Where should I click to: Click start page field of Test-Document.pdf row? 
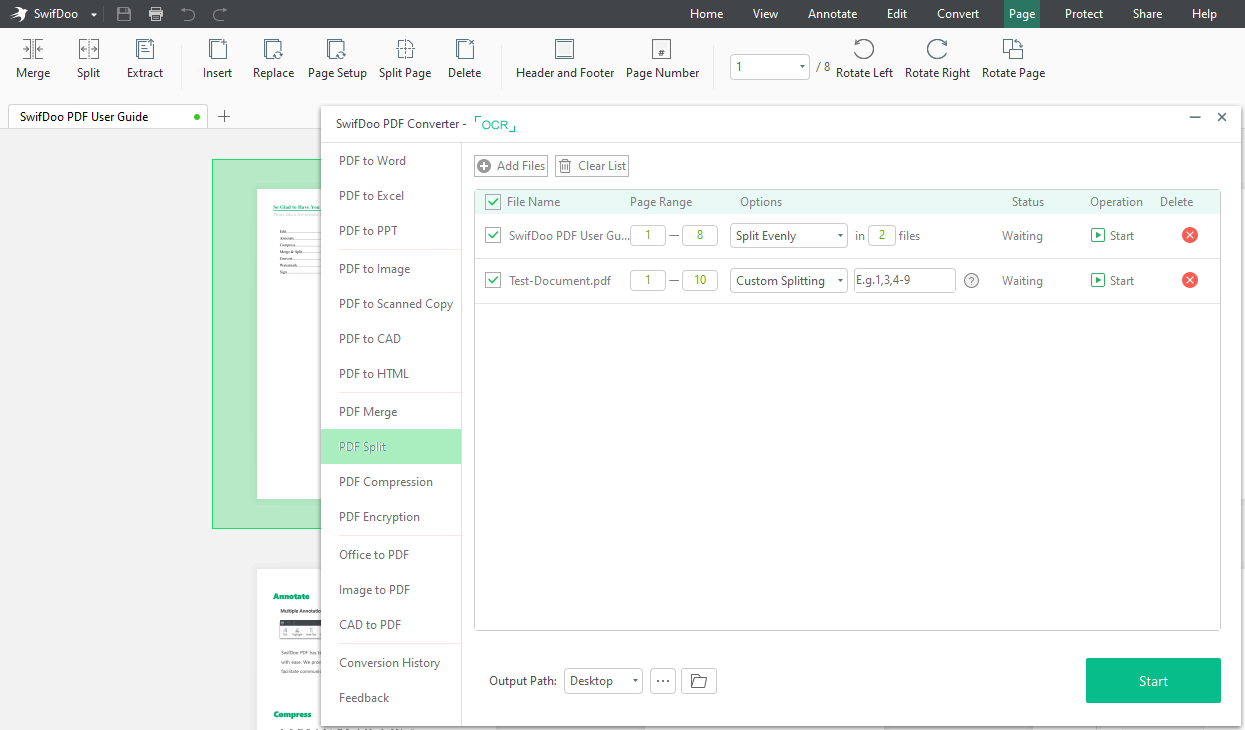click(x=648, y=281)
